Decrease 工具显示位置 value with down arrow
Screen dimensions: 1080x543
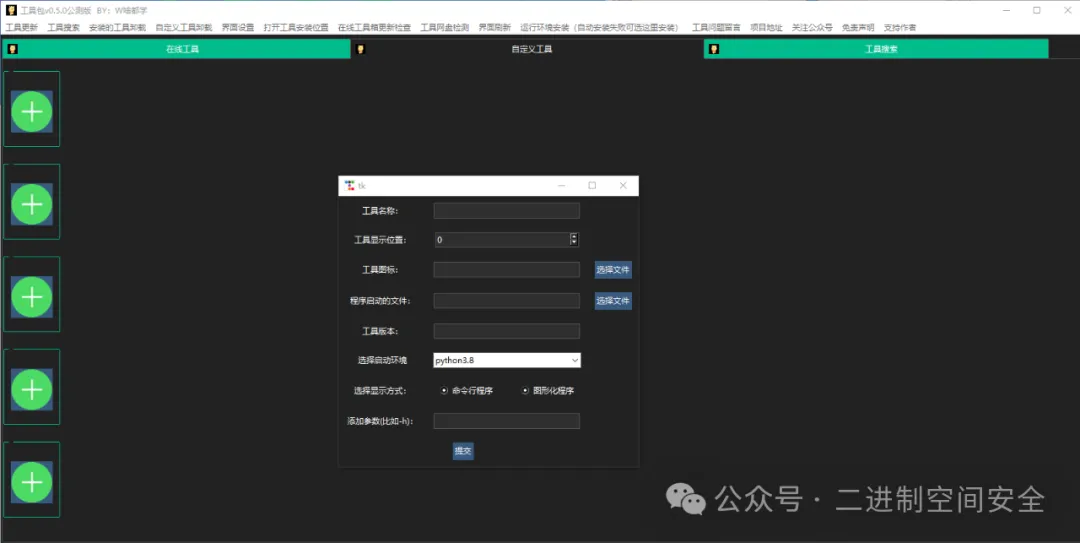574,243
